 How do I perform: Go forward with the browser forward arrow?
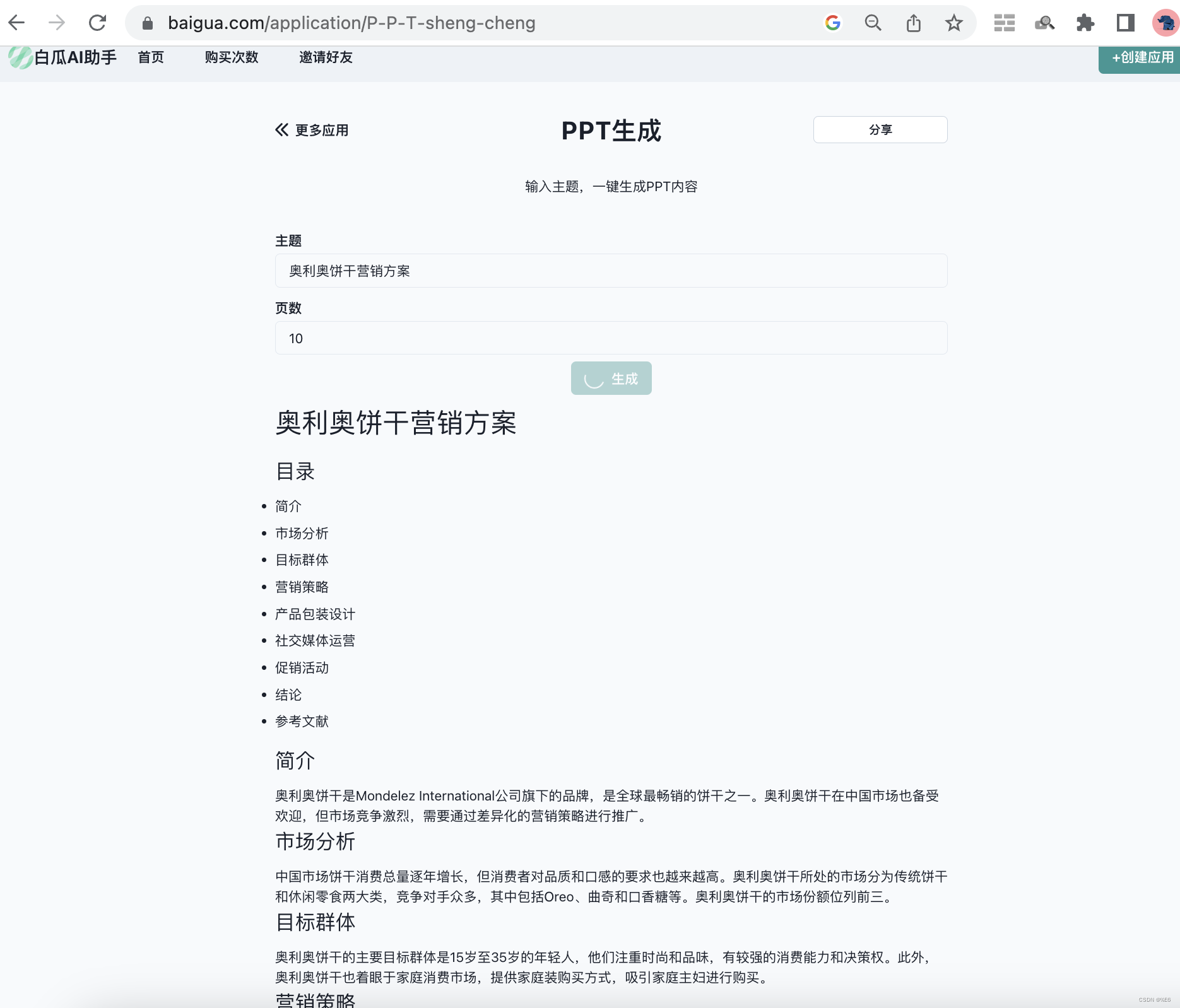(x=57, y=23)
